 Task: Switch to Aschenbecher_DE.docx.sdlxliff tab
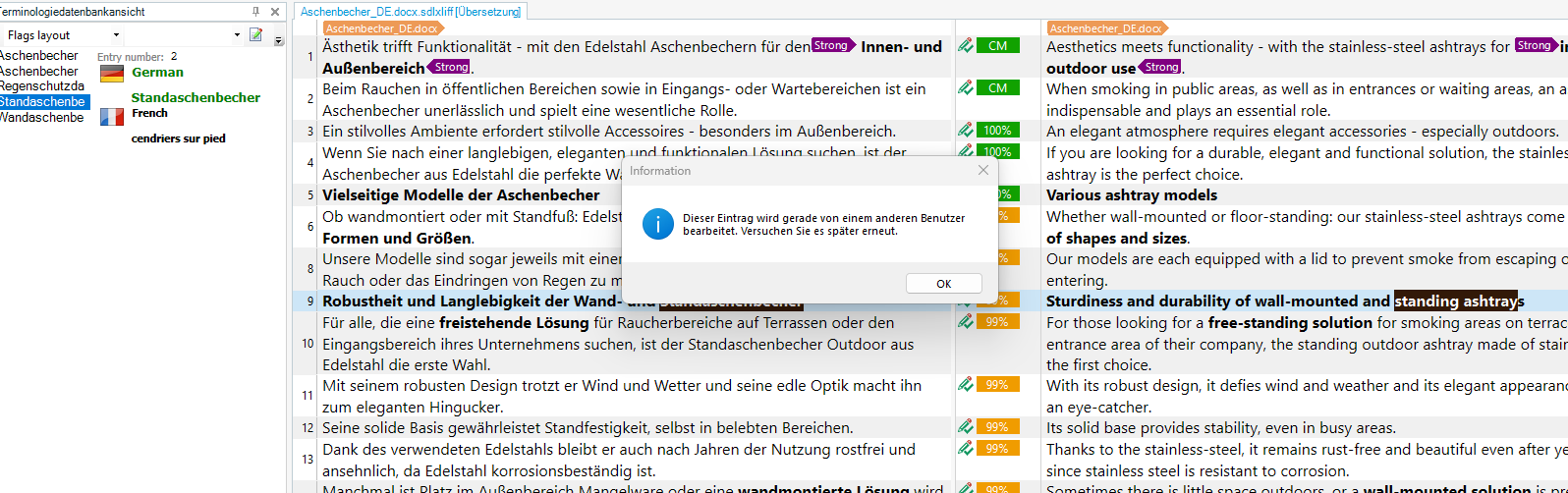411,11
